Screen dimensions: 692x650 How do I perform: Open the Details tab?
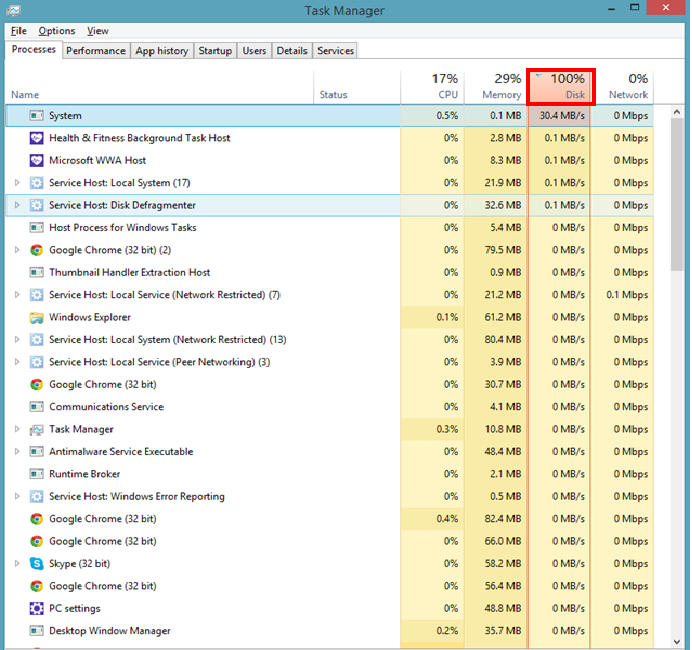(x=292, y=51)
